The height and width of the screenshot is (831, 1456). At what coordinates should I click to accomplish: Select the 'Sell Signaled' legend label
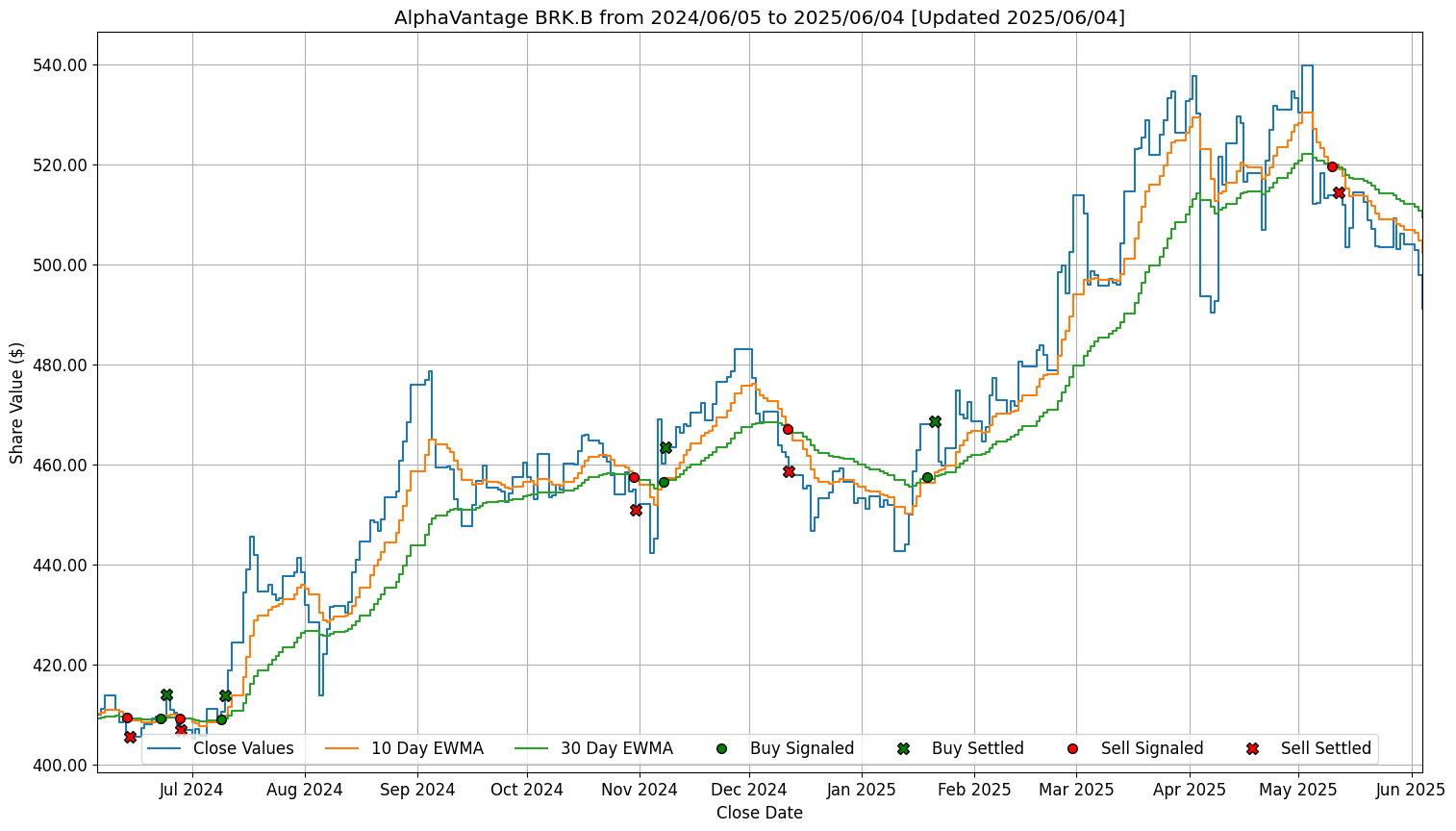(1152, 748)
